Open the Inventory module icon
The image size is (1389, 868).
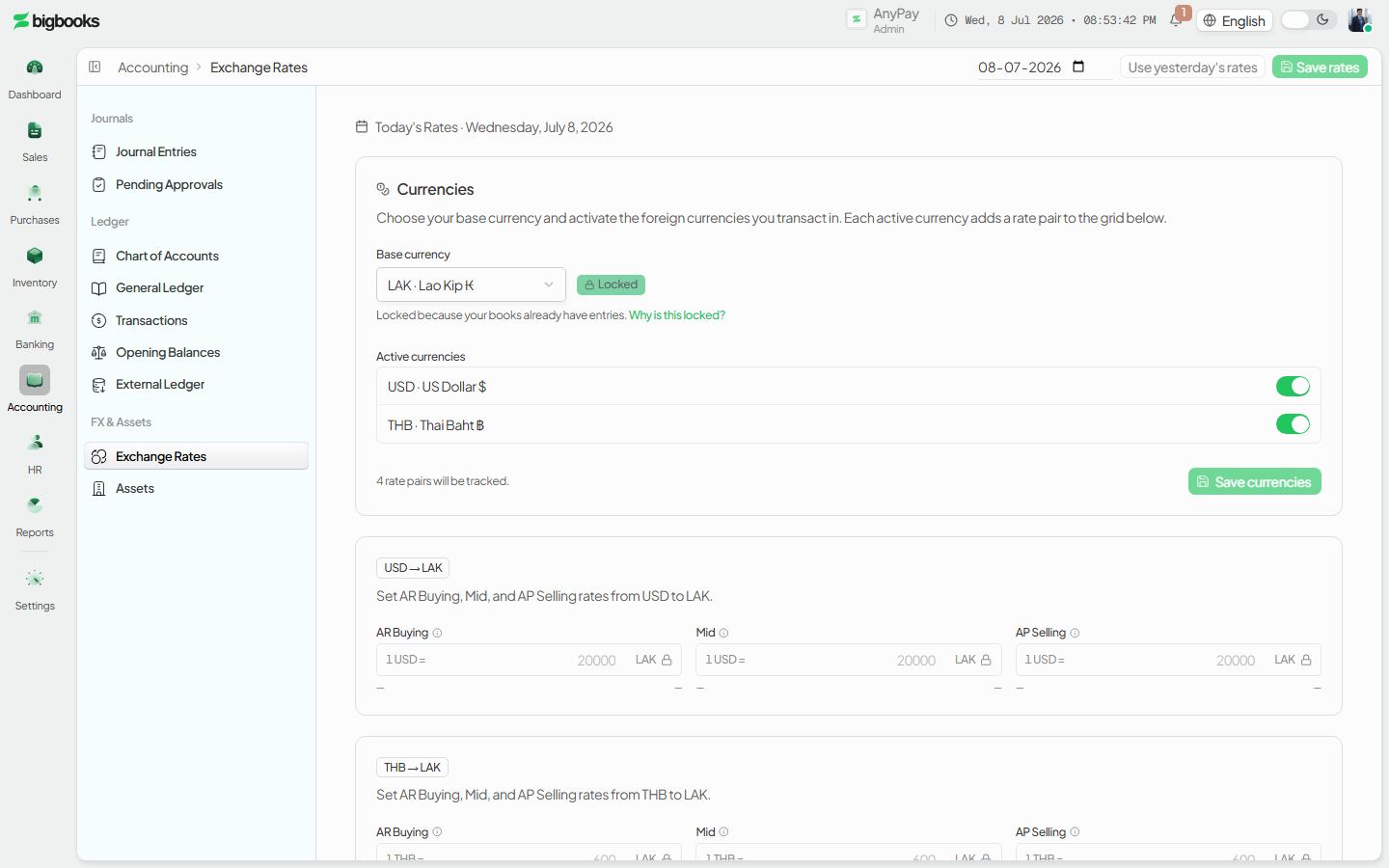click(x=35, y=256)
